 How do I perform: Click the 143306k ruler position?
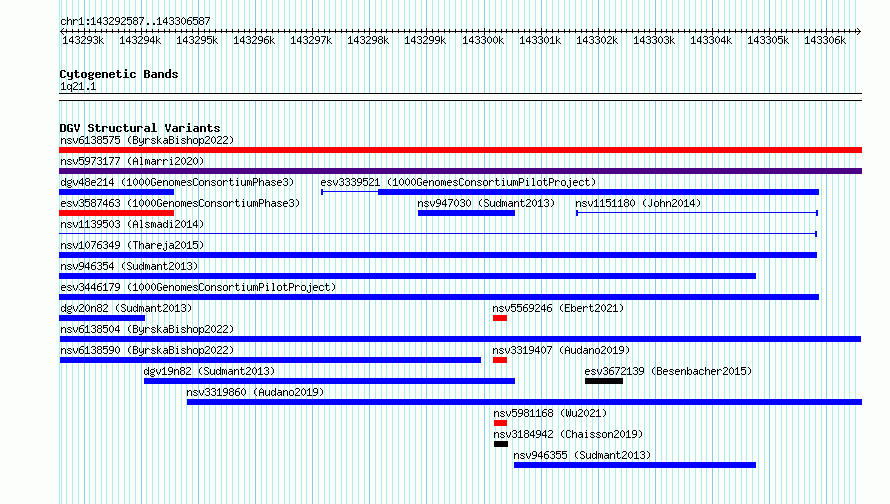[825, 40]
